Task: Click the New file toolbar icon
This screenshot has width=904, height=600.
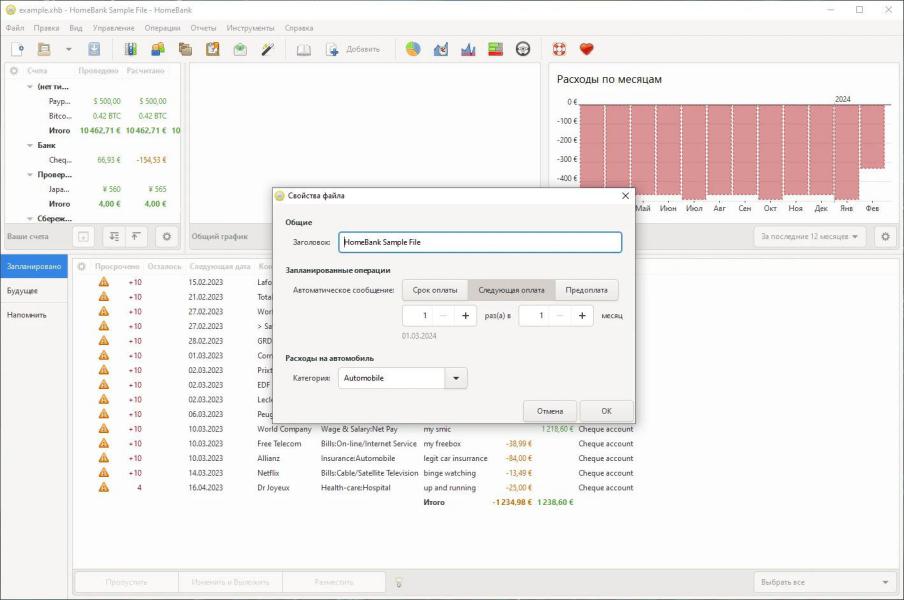Action: click(17, 50)
